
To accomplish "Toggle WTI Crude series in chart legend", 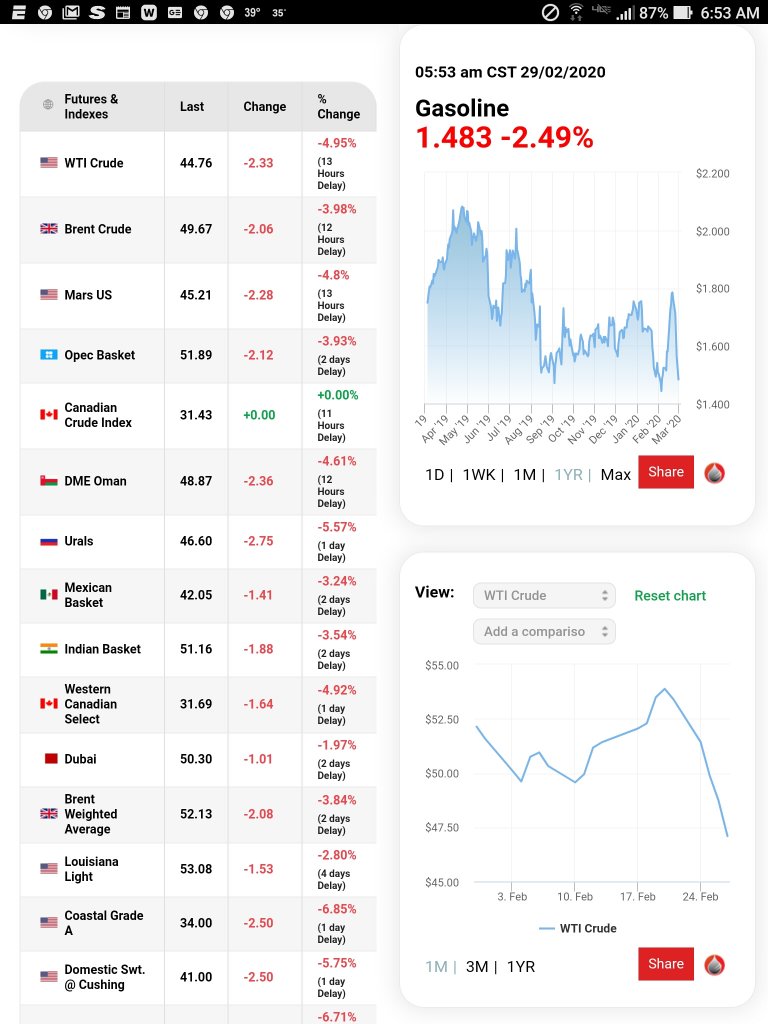I will click(578, 928).
